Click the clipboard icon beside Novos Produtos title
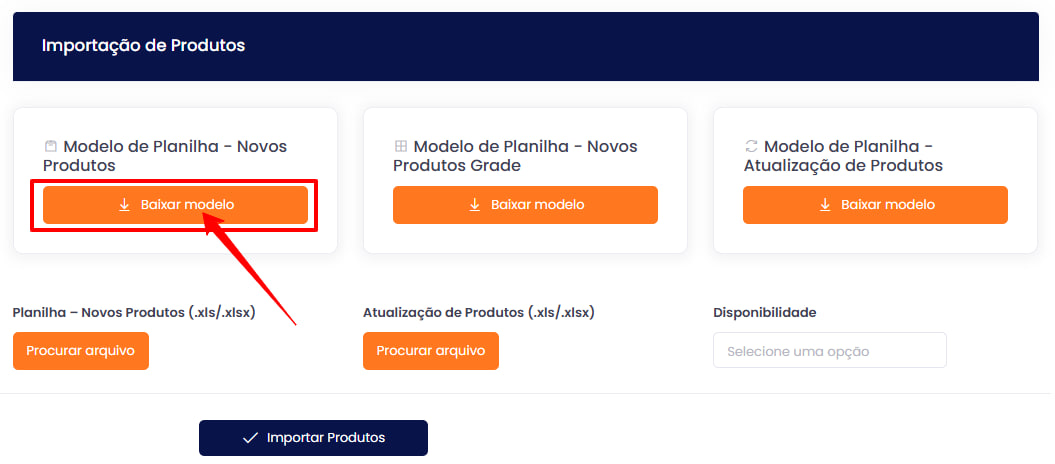The width and height of the screenshot is (1055, 464). 50,146
